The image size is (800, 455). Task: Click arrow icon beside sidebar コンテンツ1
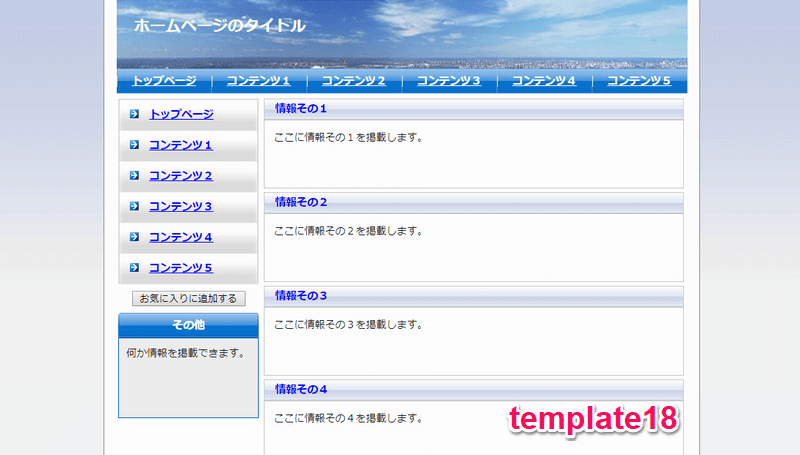pos(134,145)
